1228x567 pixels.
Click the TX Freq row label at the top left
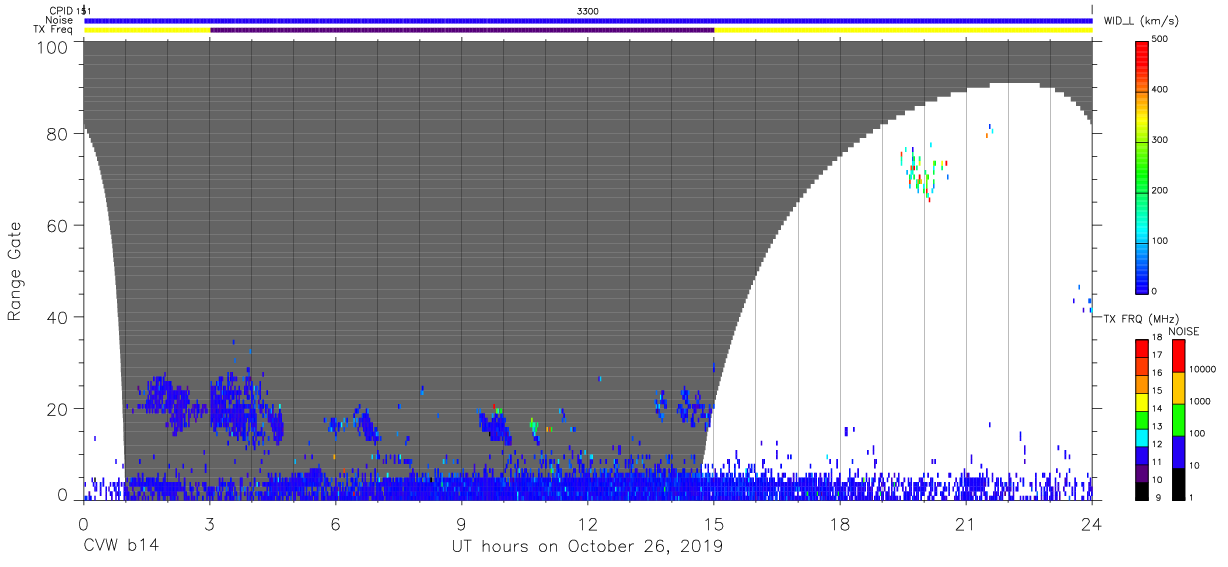coord(53,30)
